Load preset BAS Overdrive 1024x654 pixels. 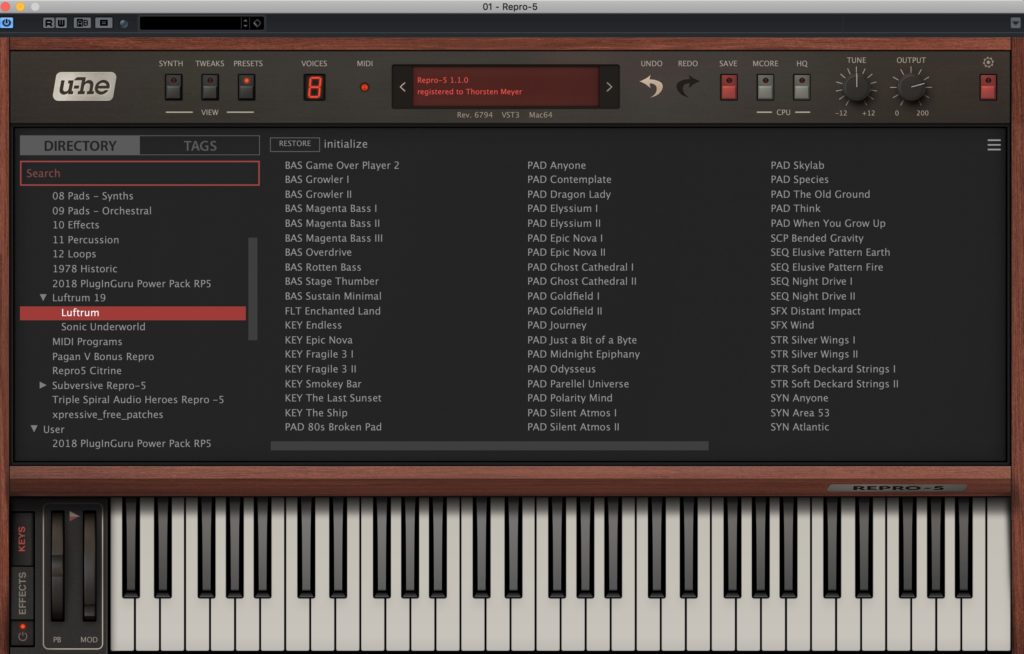pos(318,252)
